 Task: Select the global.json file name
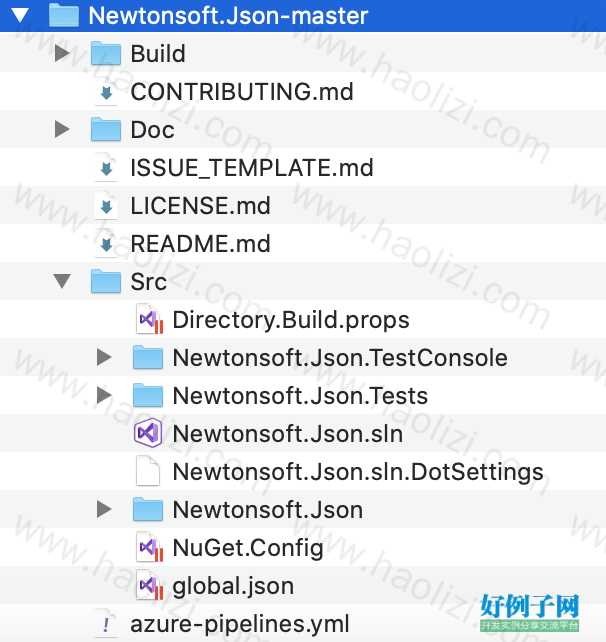point(233,587)
